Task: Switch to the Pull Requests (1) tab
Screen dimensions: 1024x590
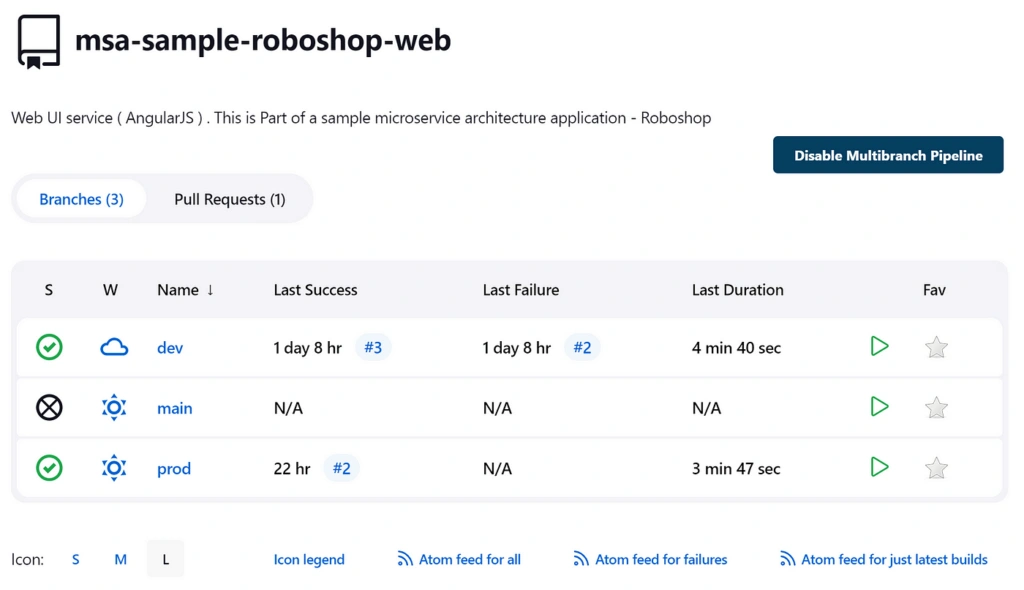Action: pos(229,199)
